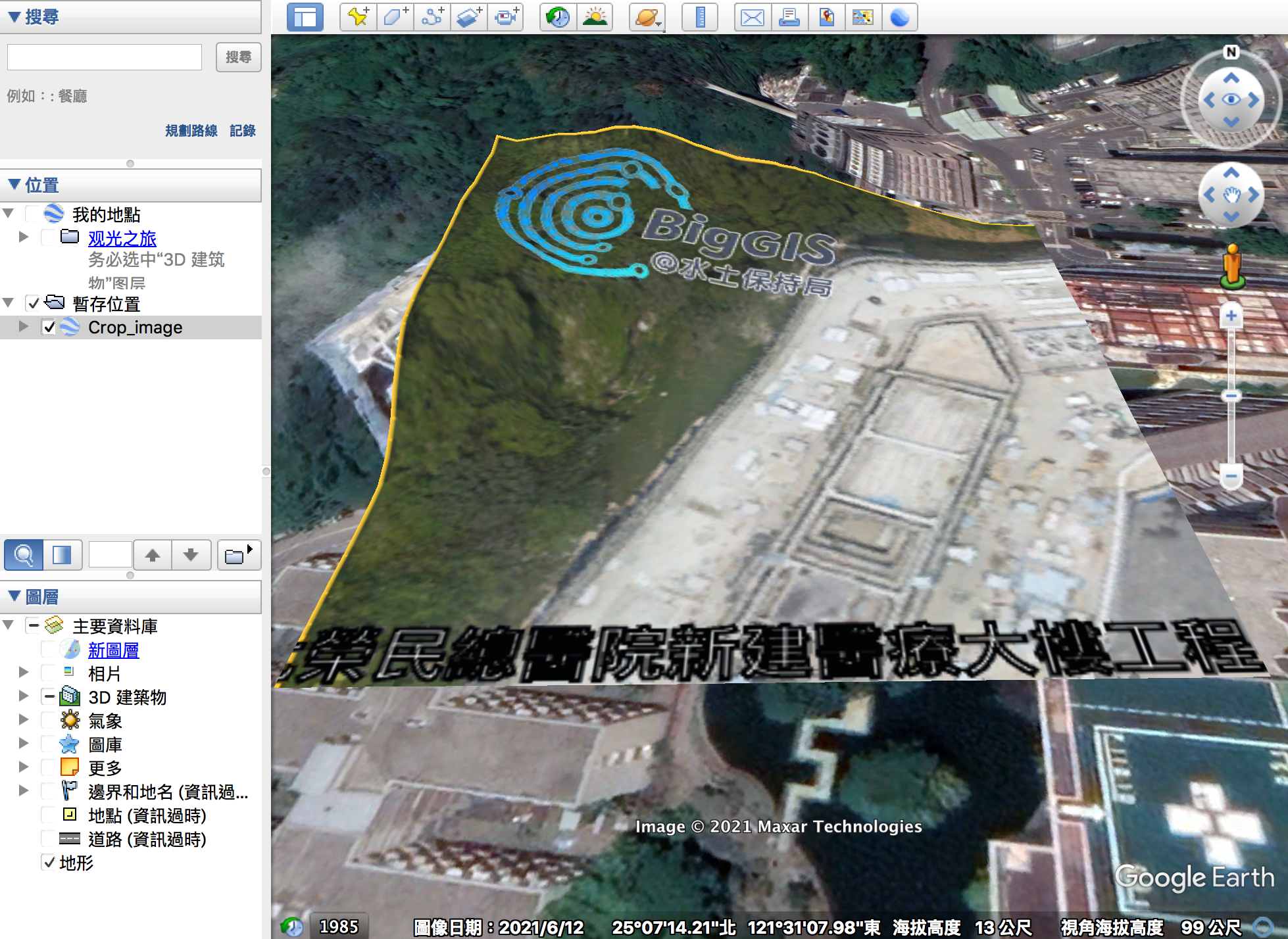Hide sidebar with the panel icon
The height and width of the screenshot is (939, 1288).
305,17
